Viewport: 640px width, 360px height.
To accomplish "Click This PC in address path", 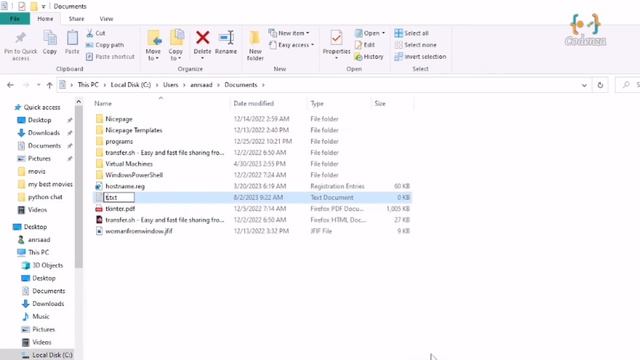I will point(88,85).
